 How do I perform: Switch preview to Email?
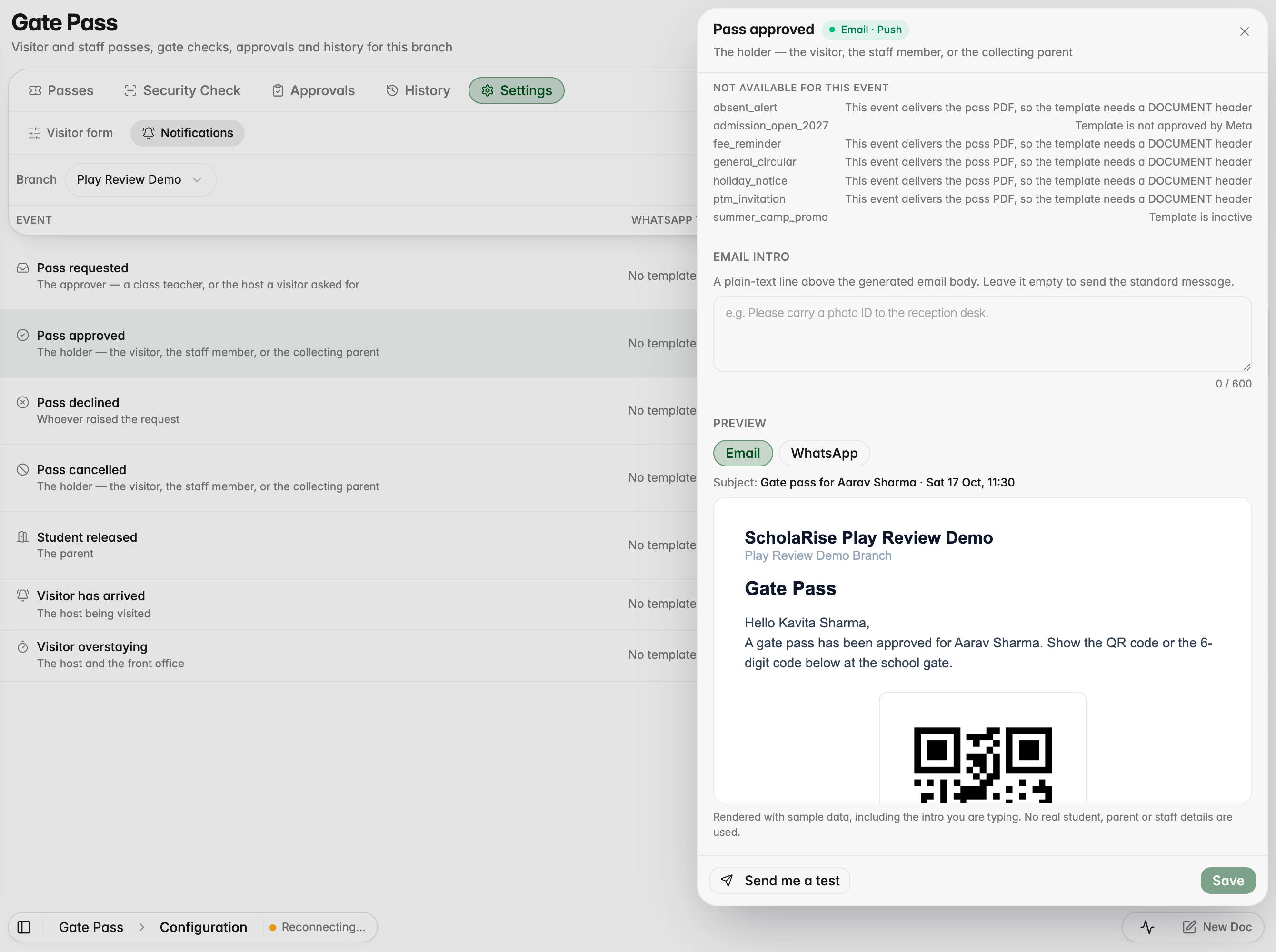743,453
